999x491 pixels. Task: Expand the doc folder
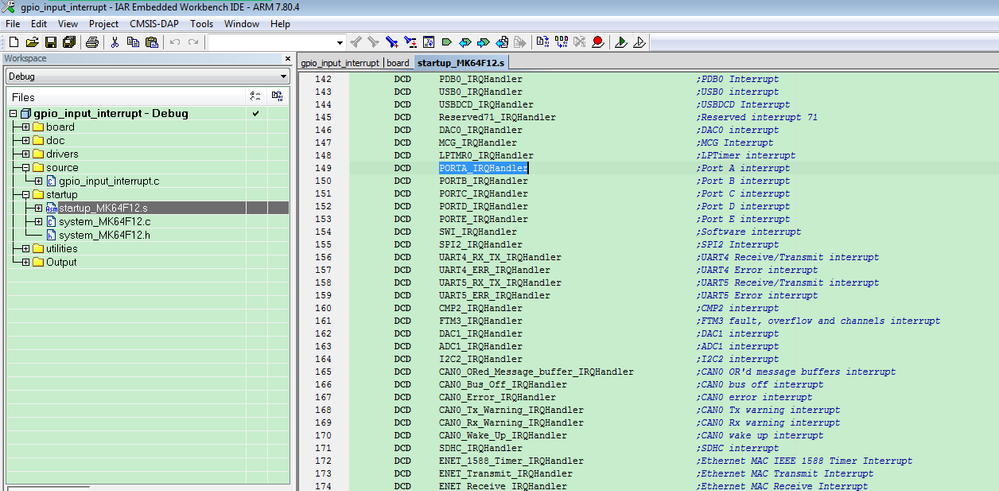[x=25, y=140]
